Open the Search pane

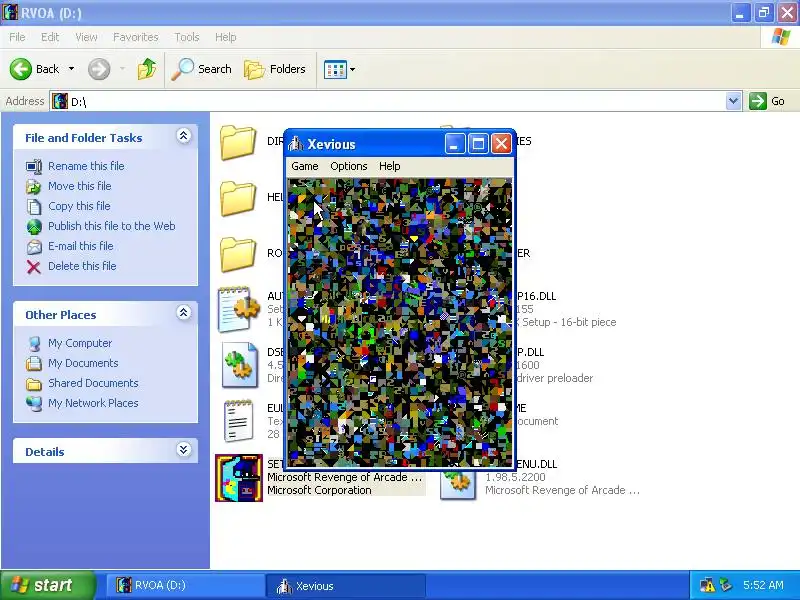201,69
